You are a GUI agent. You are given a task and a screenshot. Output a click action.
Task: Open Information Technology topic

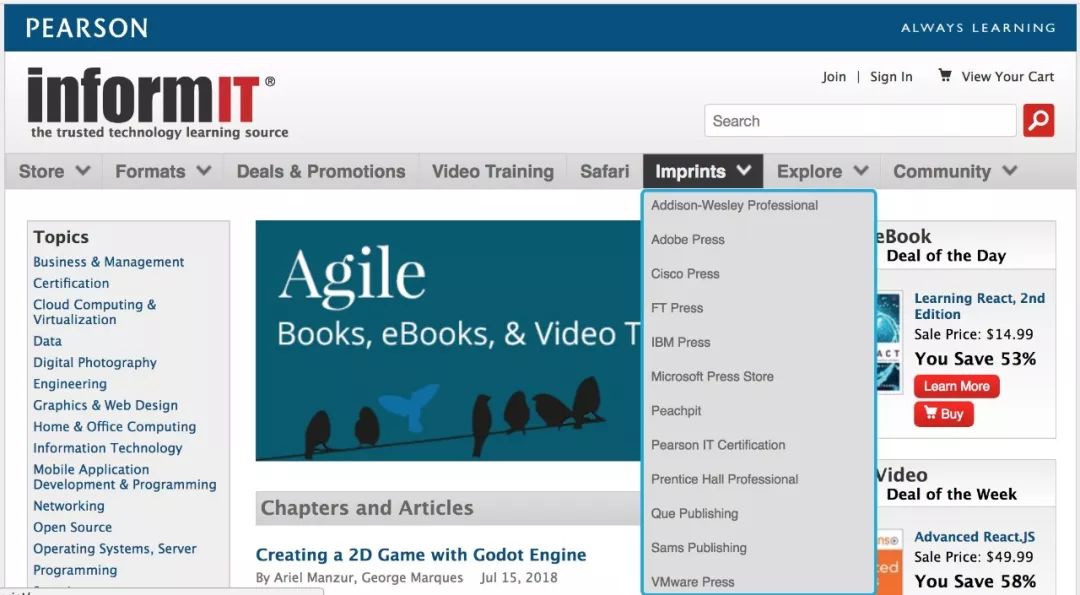pos(107,448)
